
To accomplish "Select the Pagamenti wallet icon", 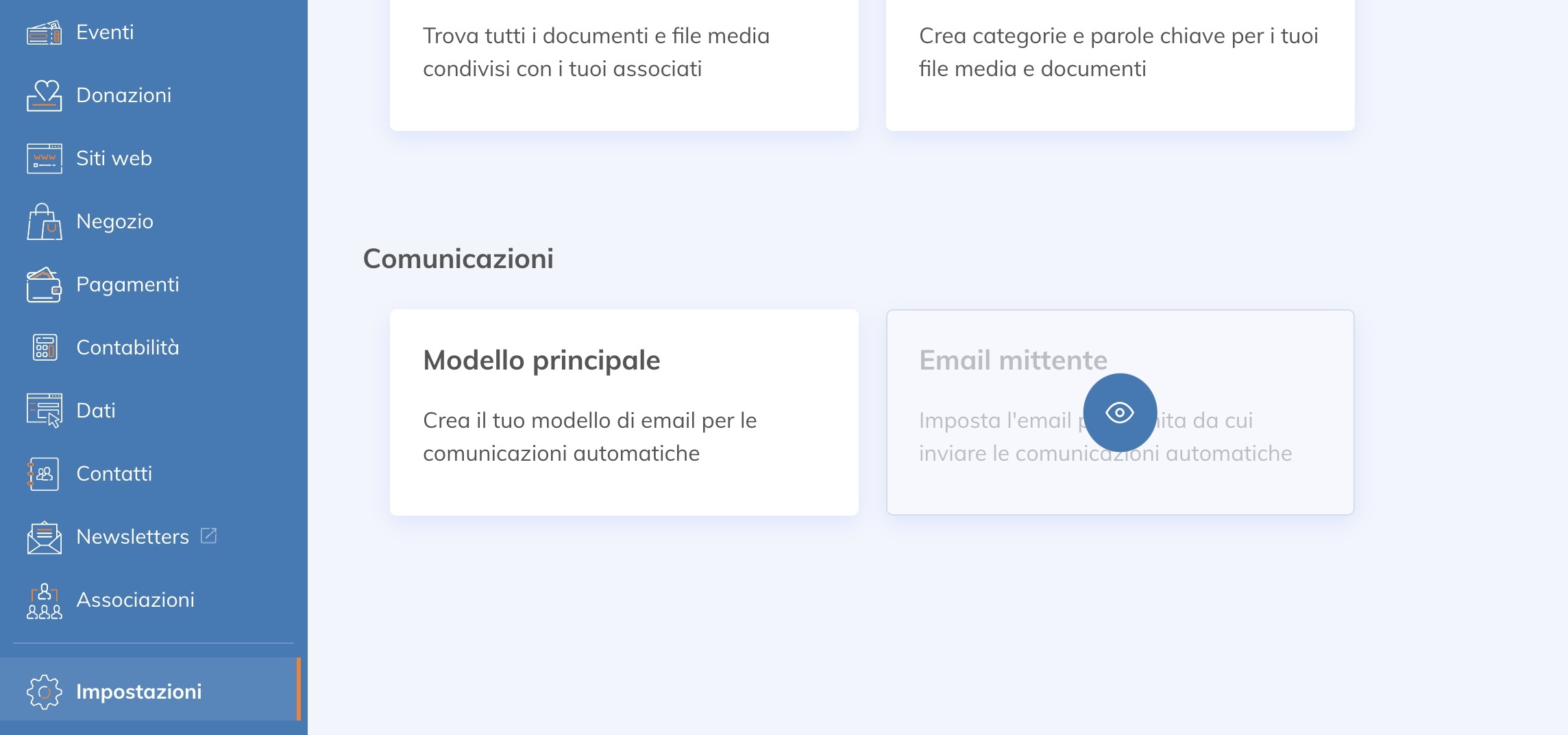I will [x=43, y=284].
